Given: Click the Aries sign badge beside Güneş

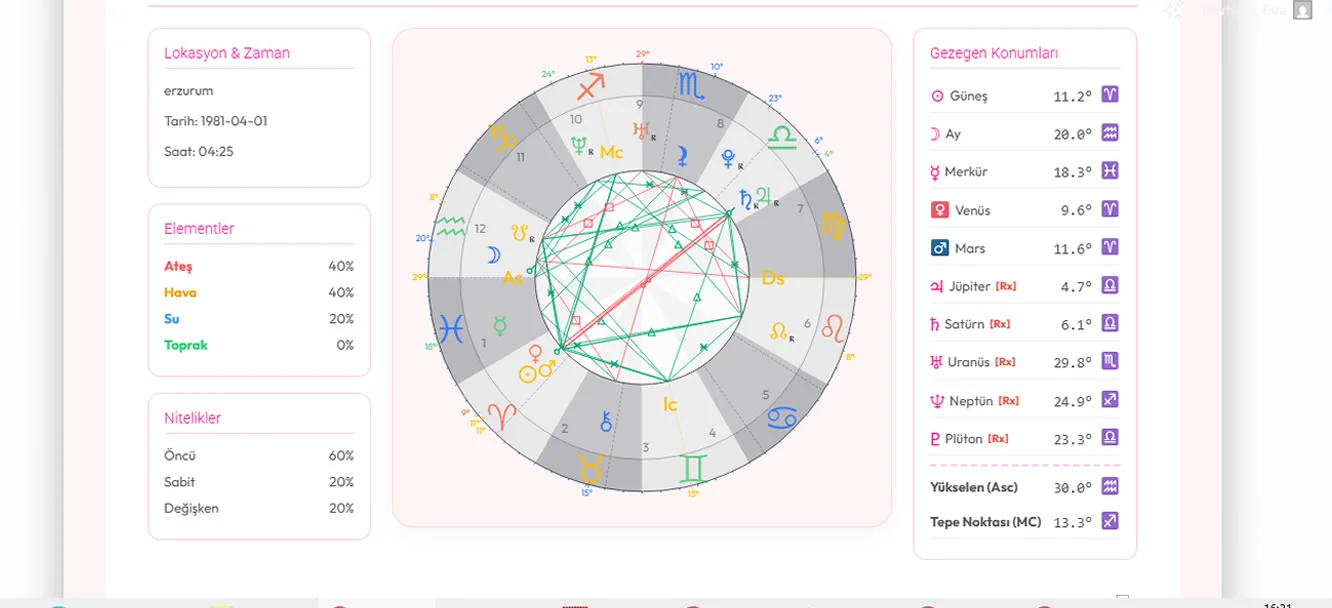Looking at the screenshot, I should (x=1109, y=95).
